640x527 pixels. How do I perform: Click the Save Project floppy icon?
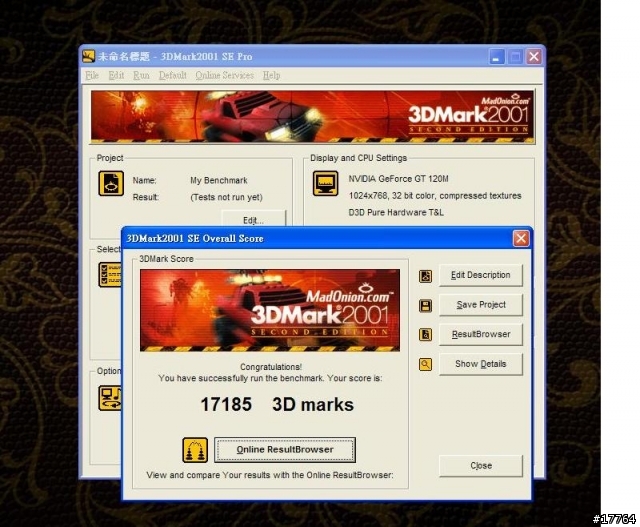coord(425,306)
